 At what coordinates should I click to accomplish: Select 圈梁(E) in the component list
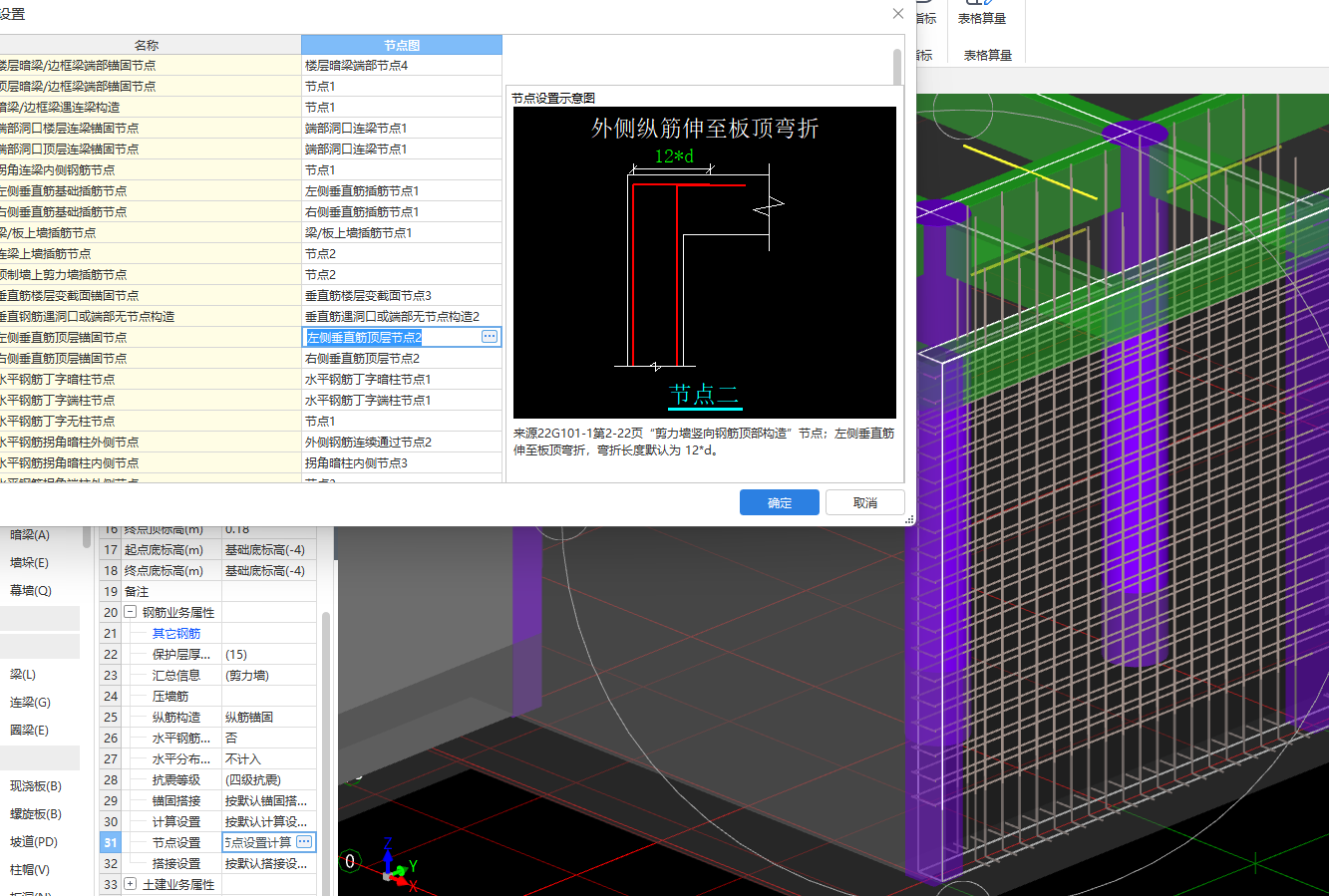pos(30,731)
